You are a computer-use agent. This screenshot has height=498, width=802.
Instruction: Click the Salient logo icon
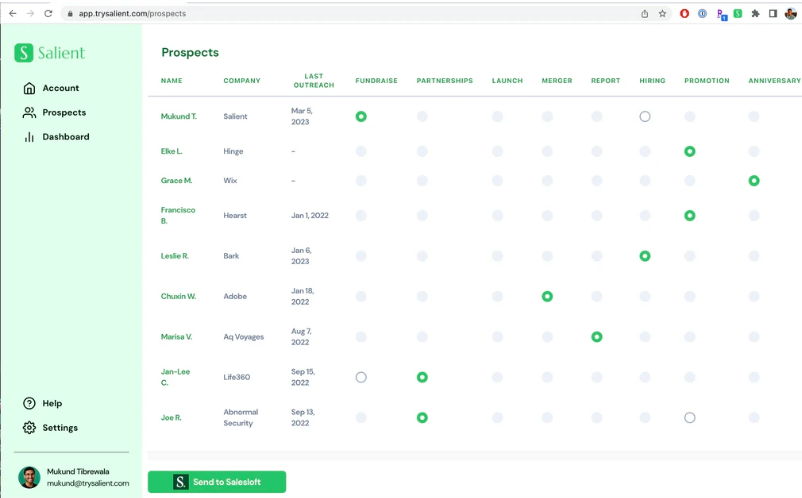(x=24, y=53)
